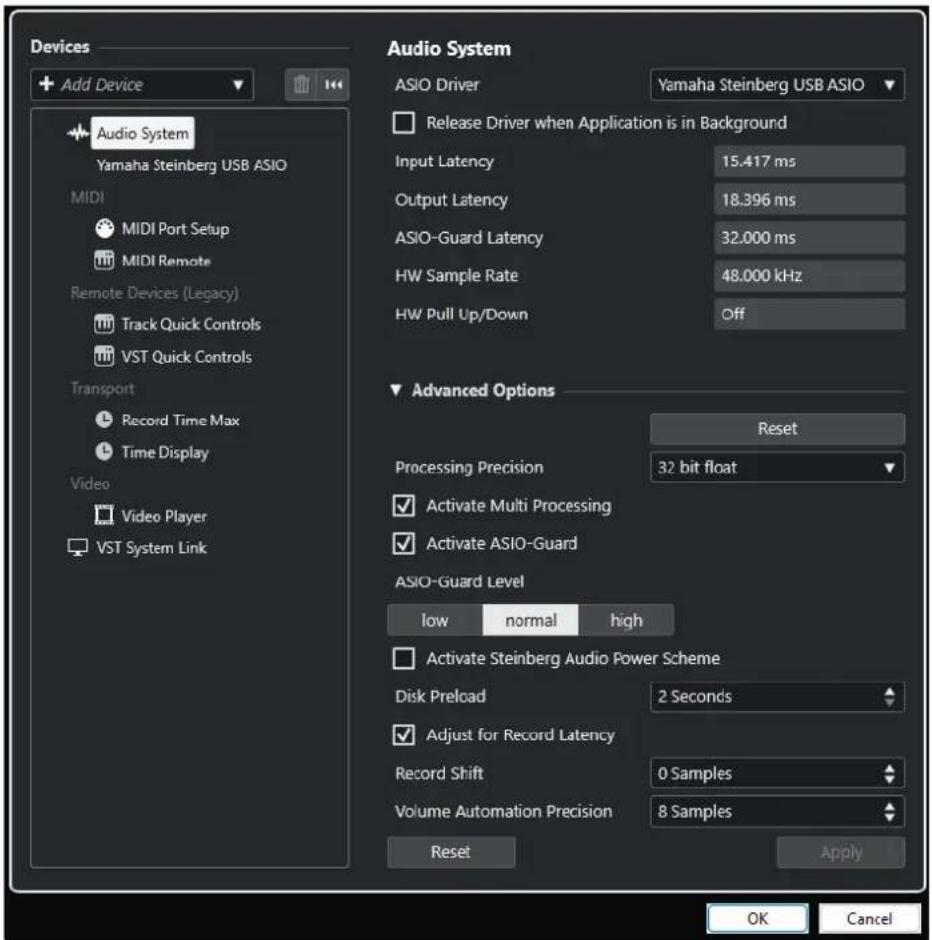932x940 pixels.
Task: Click the plus icon in Add Device
Action: click(47, 83)
